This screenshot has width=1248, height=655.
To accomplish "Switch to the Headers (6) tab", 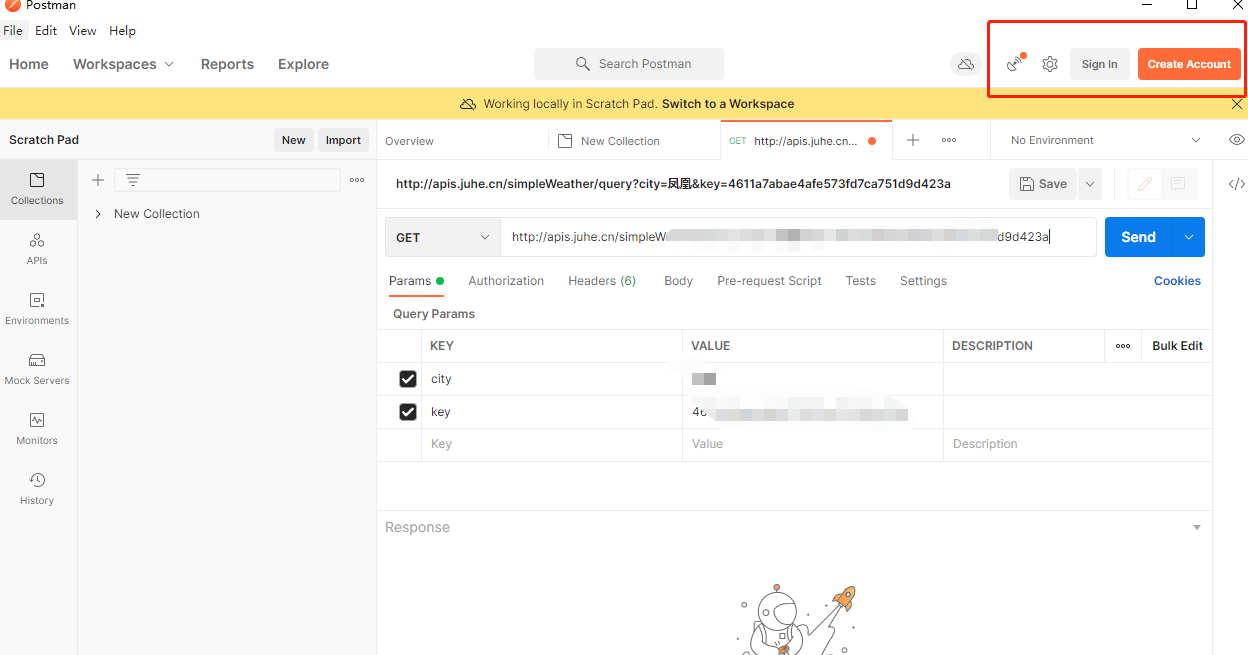I will (x=602, y=281).
